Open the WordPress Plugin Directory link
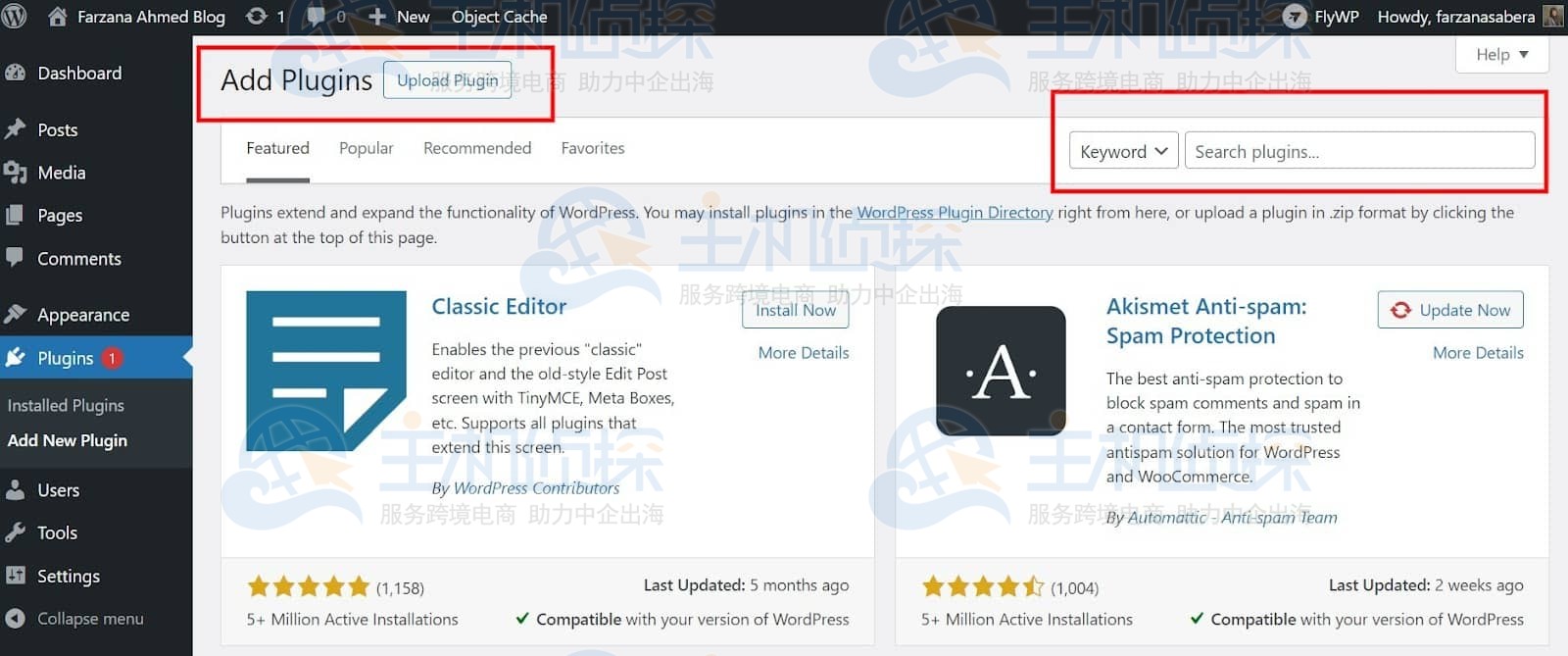 point(955,212)
